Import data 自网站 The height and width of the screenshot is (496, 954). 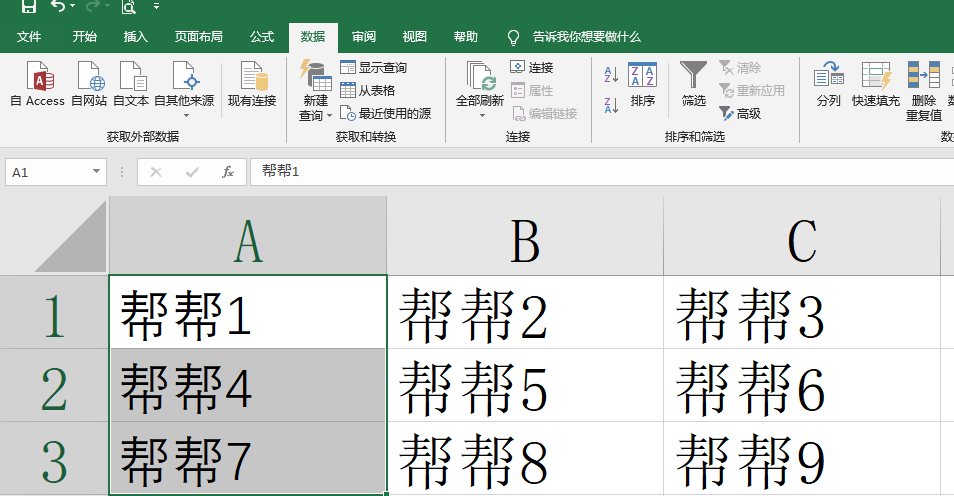(89, 85)
